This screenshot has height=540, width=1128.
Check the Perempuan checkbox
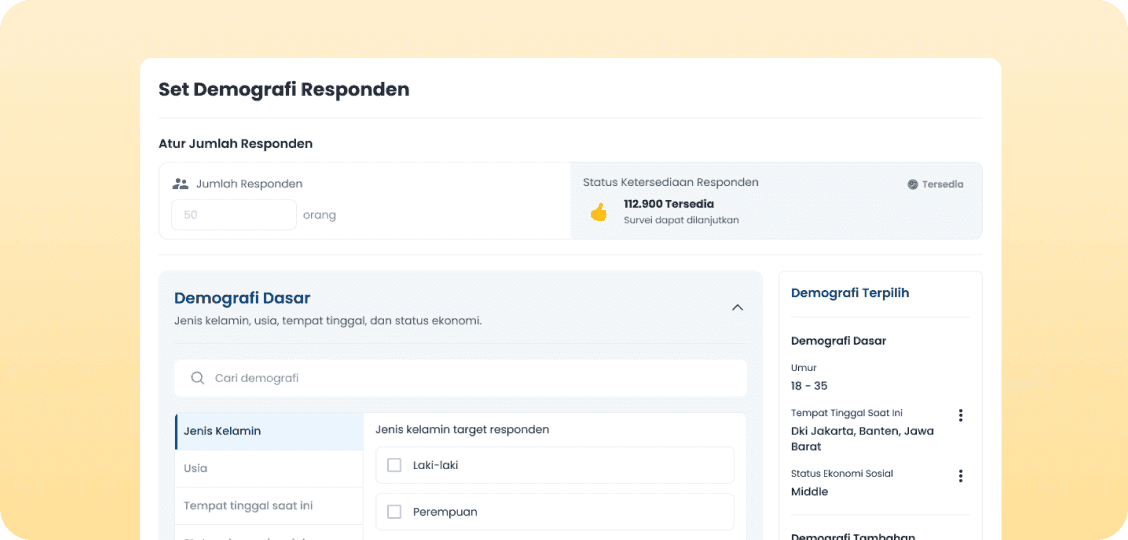click(394, 512)
